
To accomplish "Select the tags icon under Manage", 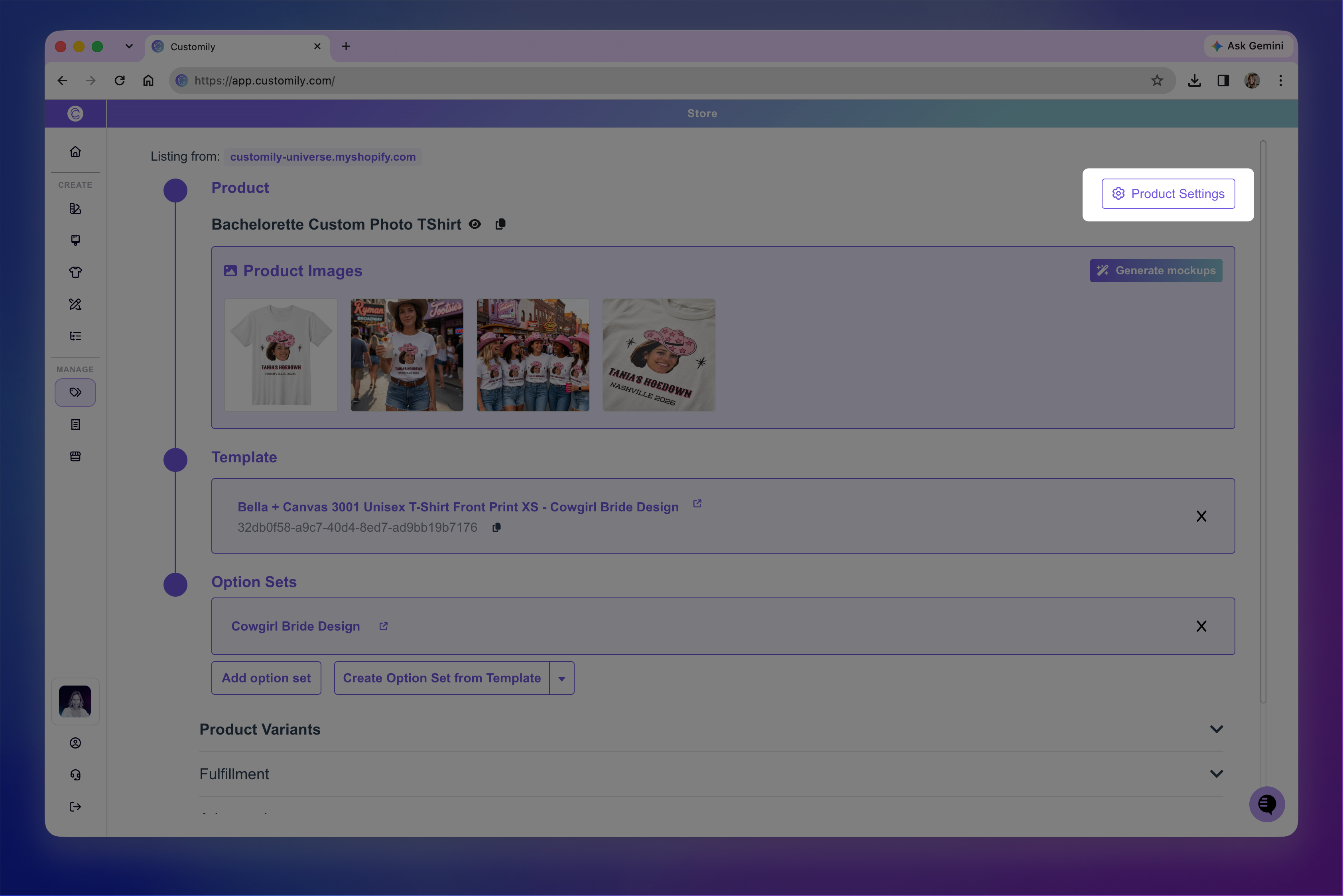I will pyautogui.click(x=75, y=393).
